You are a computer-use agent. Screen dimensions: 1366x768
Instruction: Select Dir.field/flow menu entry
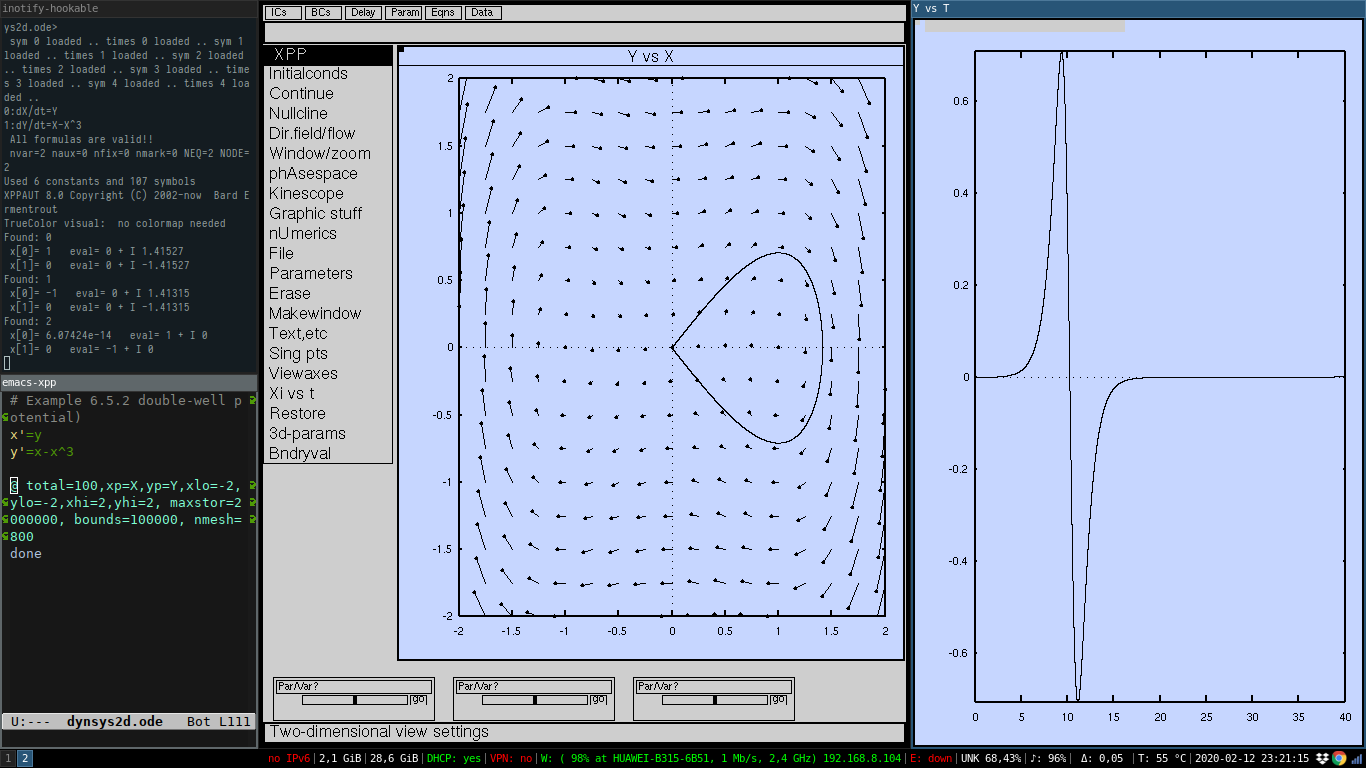coord(328,134)
